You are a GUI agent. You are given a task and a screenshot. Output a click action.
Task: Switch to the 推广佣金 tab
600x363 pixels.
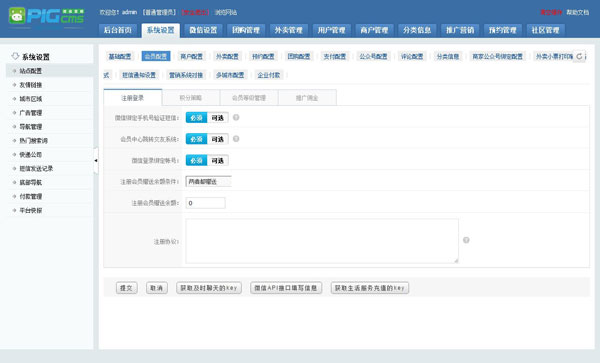[307, 98]
